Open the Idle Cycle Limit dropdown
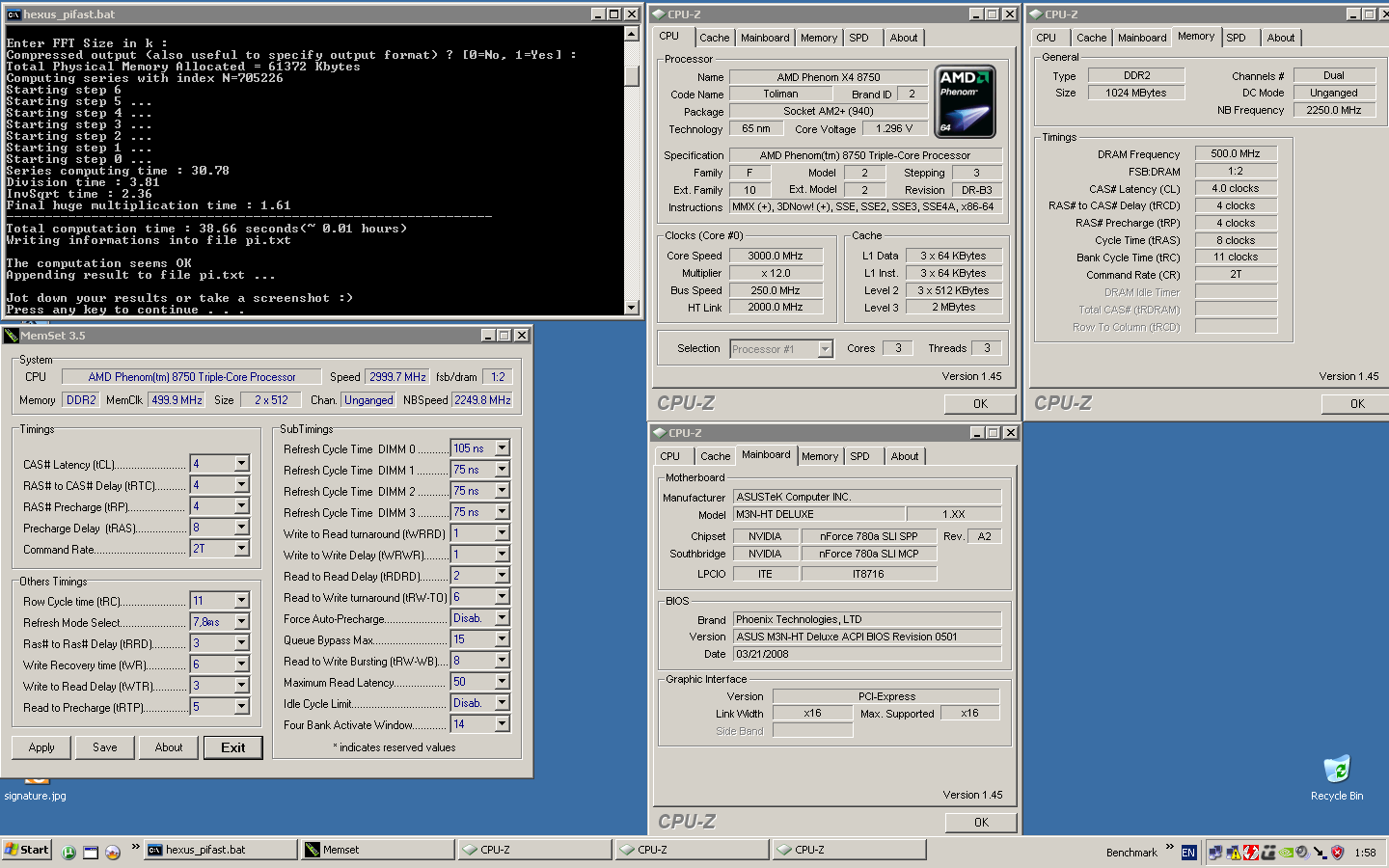This screenshot has height=868, width=1389. click(x=502, y=703)
